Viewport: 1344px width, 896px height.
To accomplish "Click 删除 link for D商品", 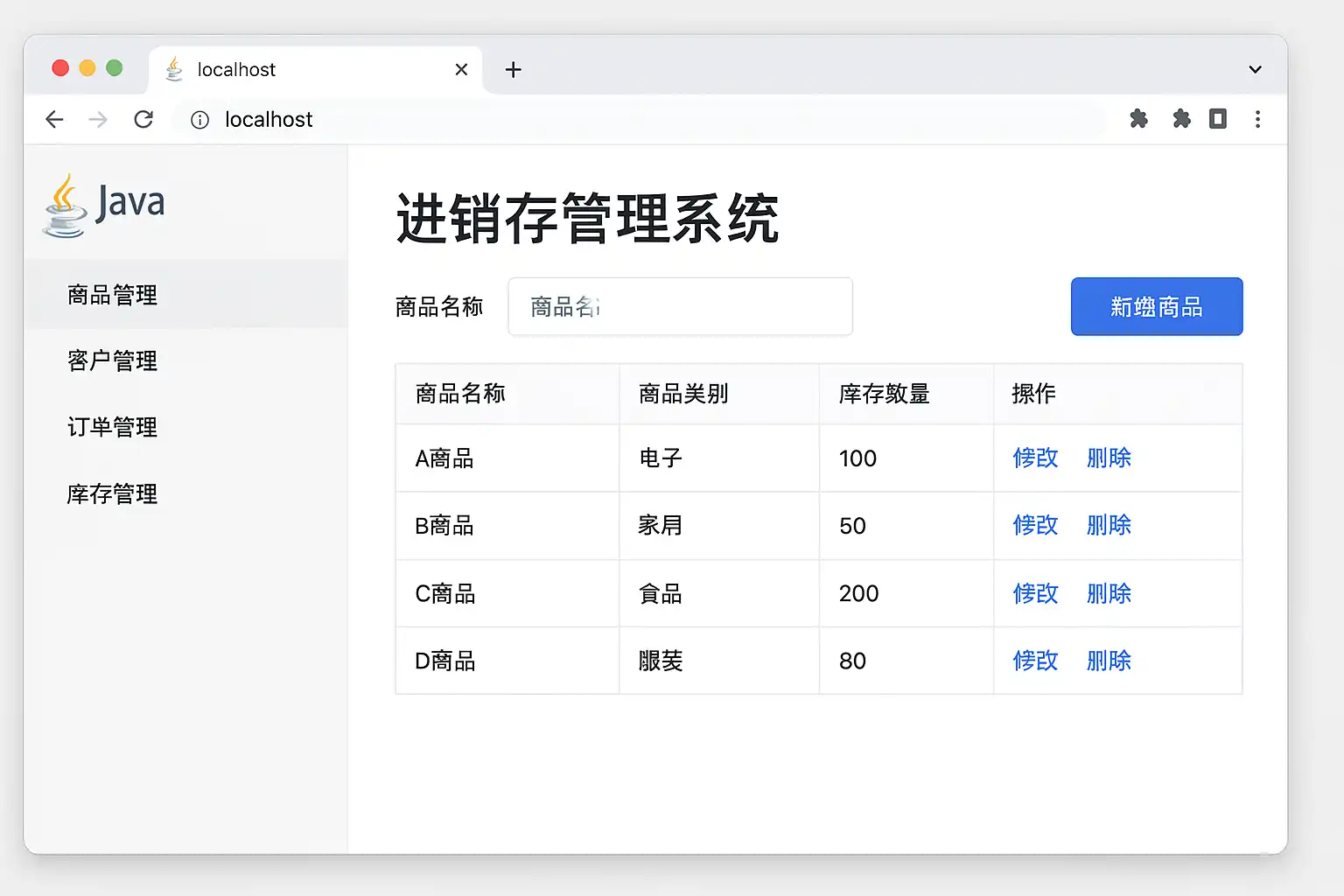I will click(1109, 661).
